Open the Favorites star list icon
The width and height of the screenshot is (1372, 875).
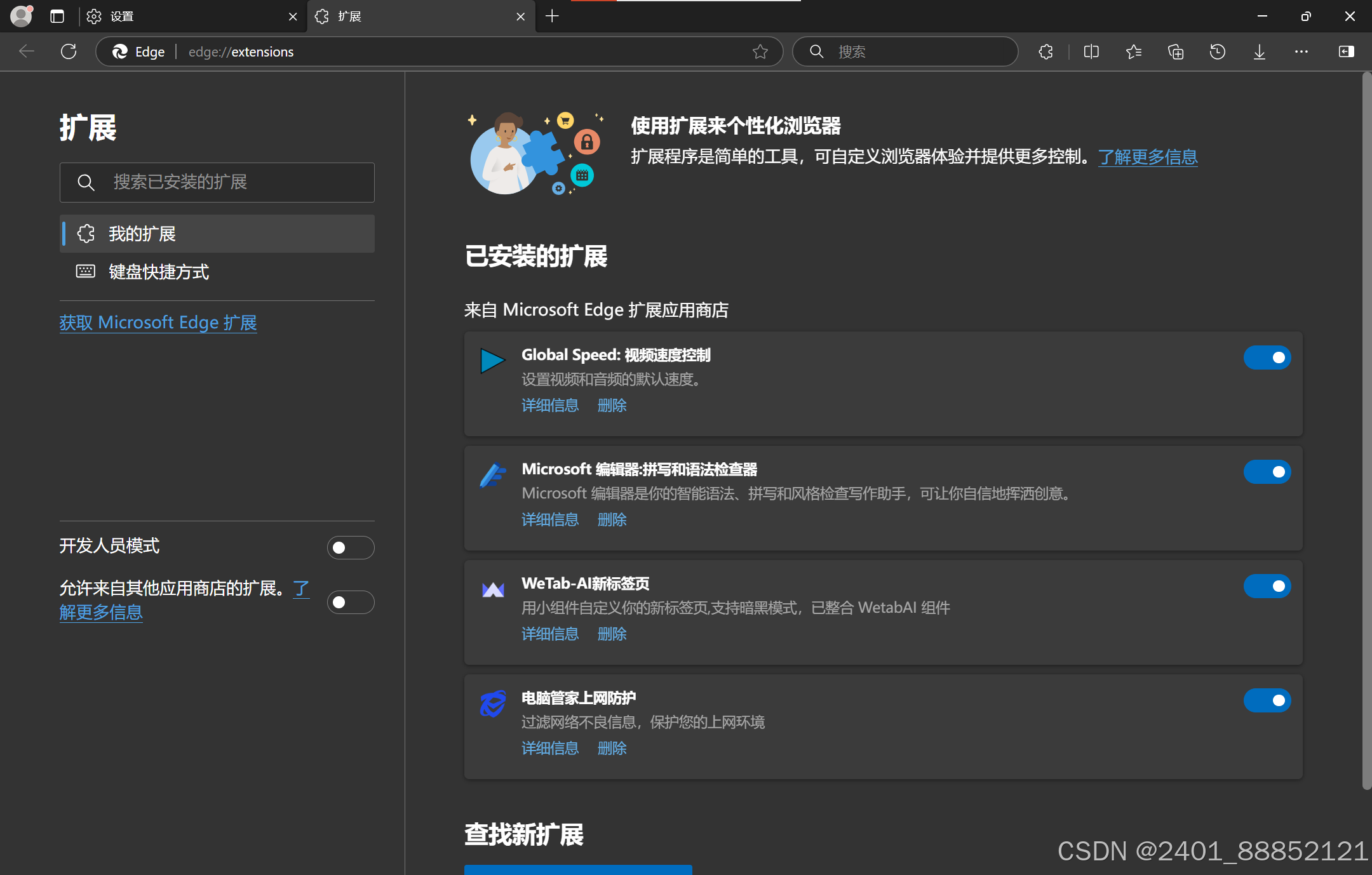coord(1134,51)
